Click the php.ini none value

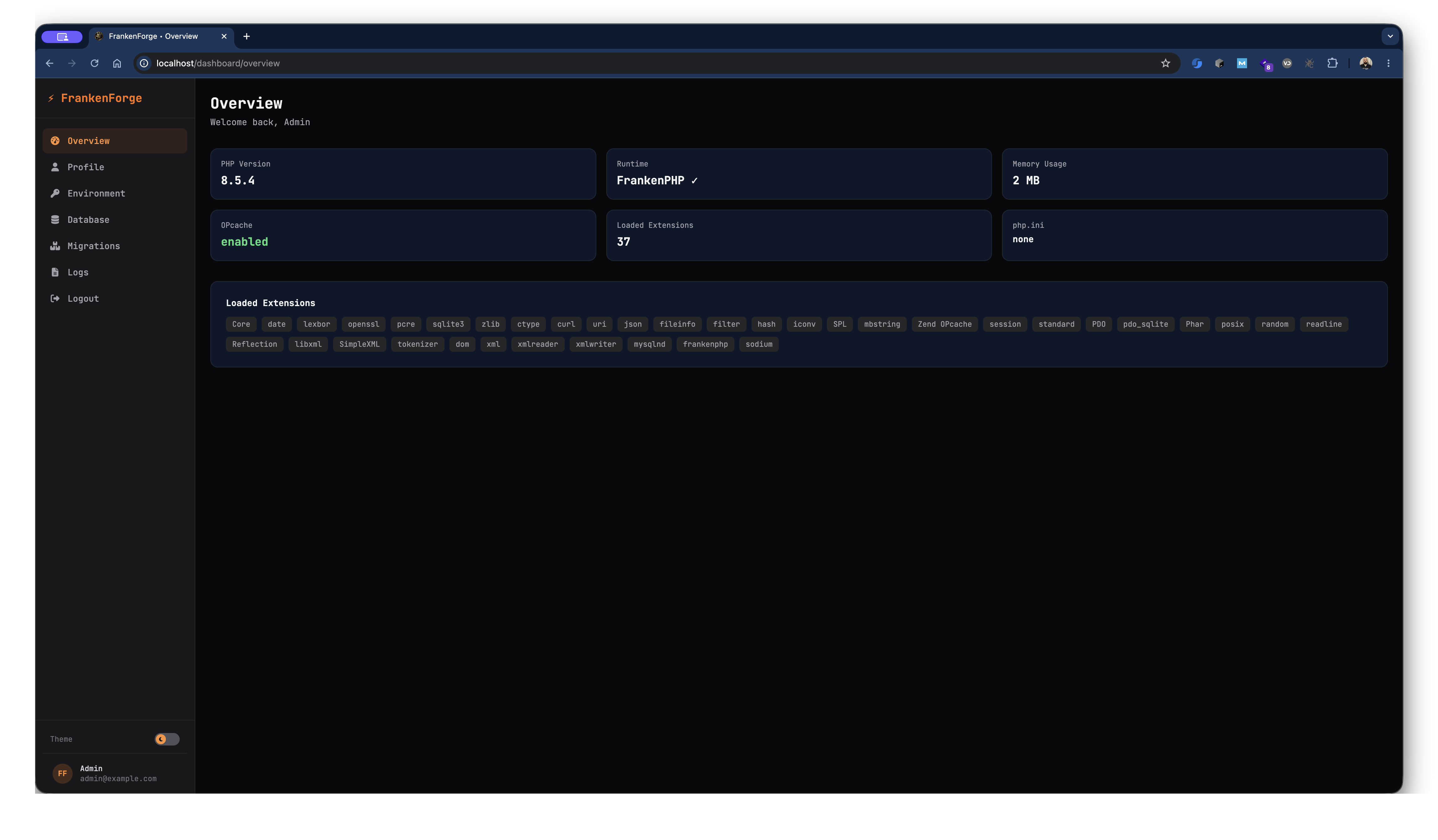(x=1023, y=240)
